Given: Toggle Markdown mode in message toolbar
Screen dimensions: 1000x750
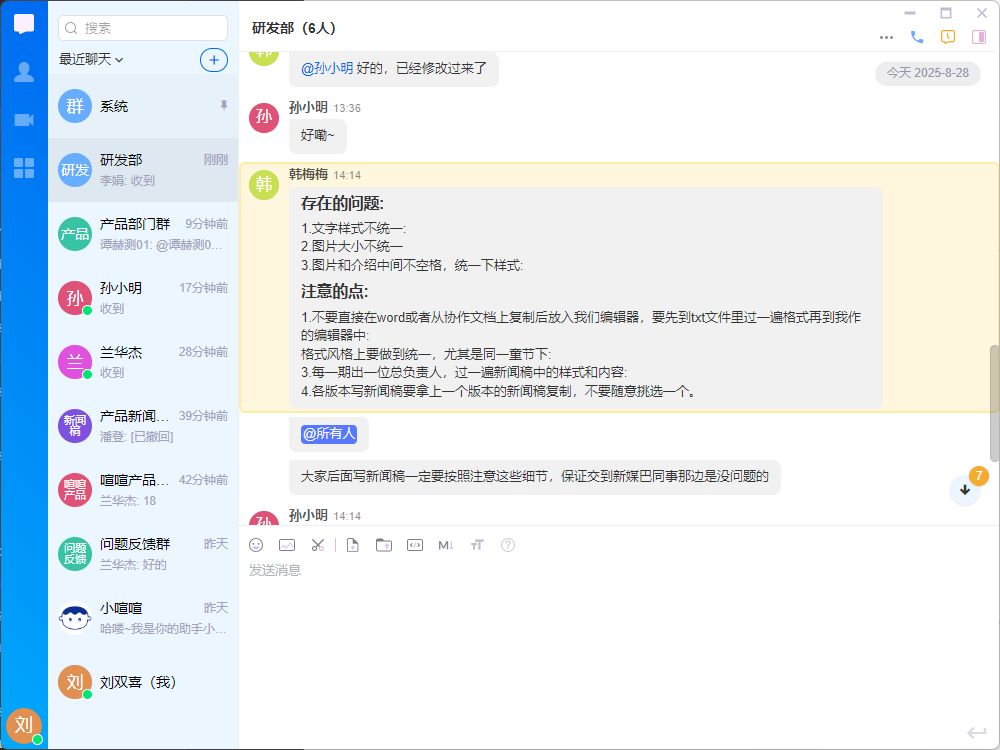Looking at the screenshot, I should point(446,545).
